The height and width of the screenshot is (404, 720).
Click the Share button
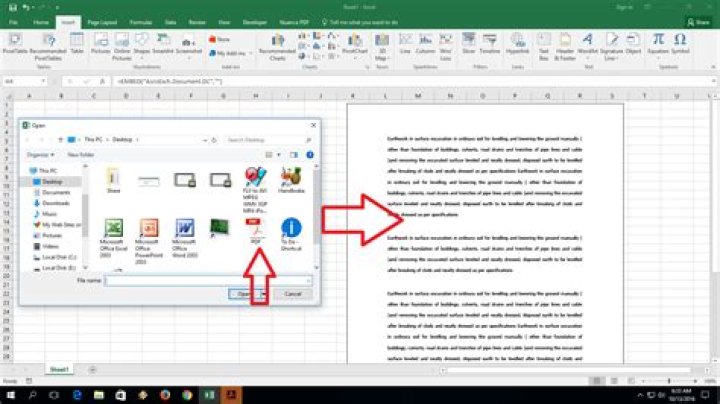698,22
